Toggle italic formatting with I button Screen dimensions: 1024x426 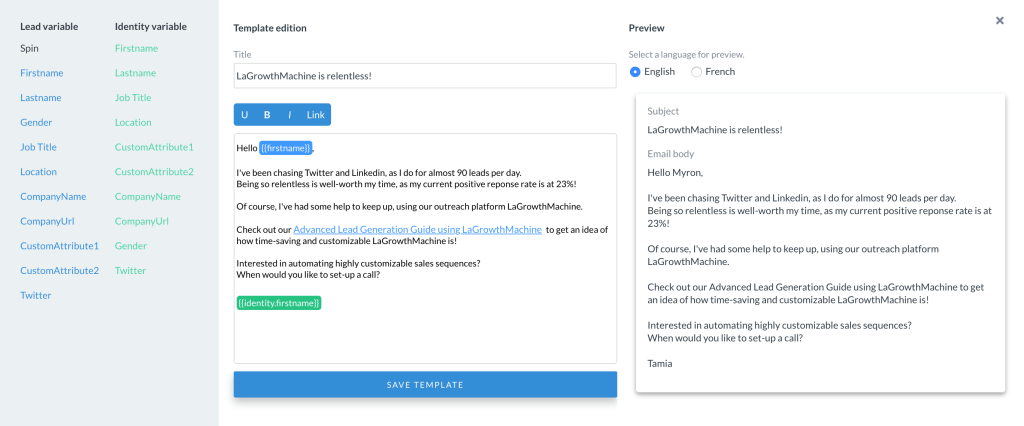pos(289,115)
